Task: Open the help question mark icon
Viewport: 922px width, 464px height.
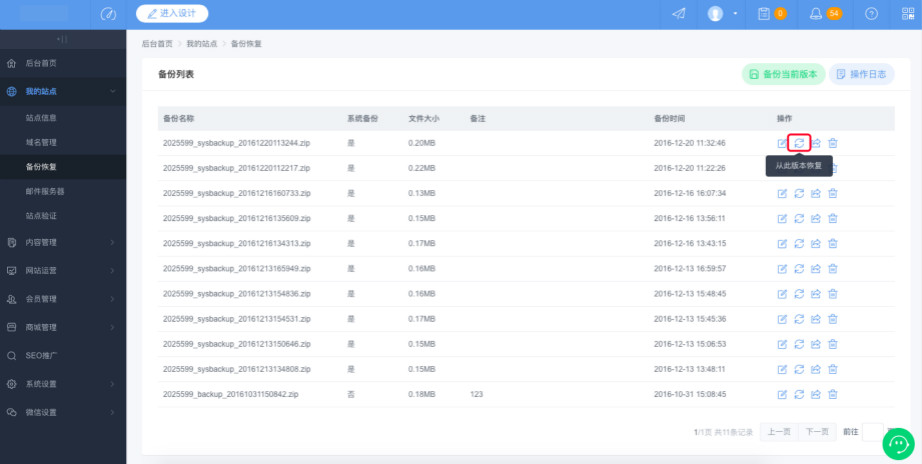Action: (871, 14)
